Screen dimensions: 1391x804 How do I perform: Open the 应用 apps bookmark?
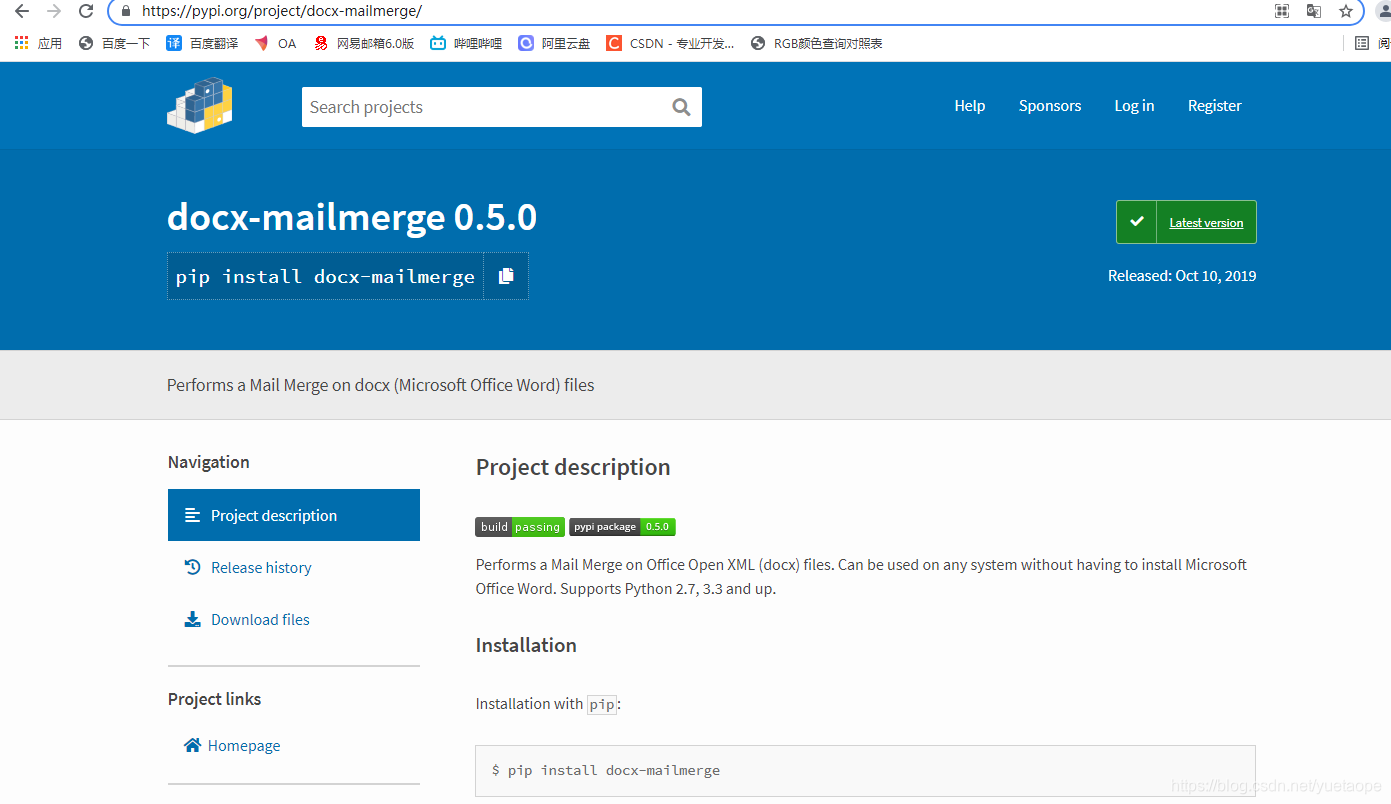click(x=38, y=43)
